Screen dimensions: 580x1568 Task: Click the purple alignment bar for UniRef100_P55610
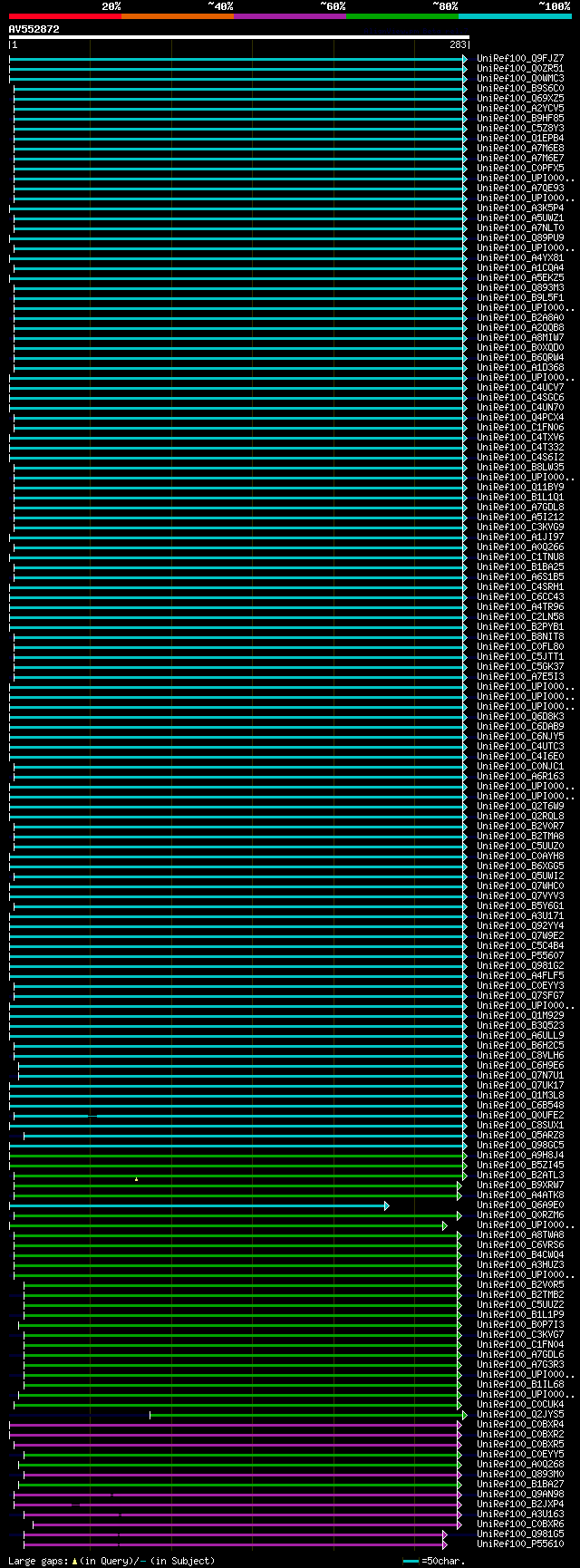pyautogui.click(x=236, y=1544)
